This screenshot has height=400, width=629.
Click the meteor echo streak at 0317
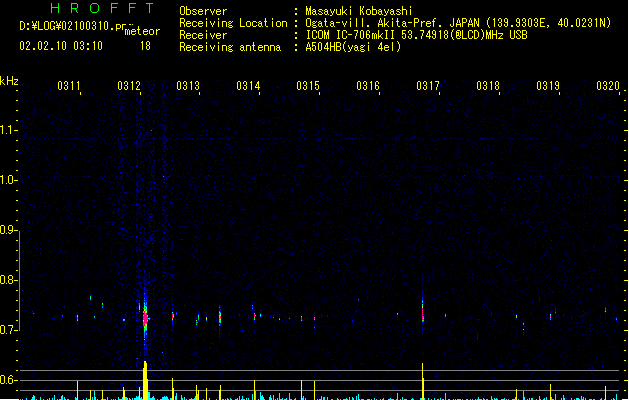(422, 313)
